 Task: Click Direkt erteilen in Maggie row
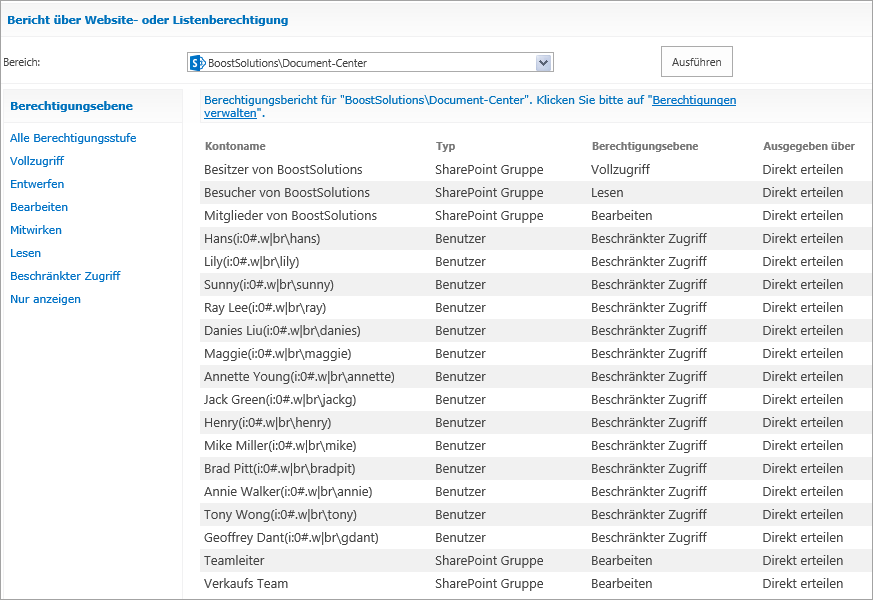coord(802,354)
